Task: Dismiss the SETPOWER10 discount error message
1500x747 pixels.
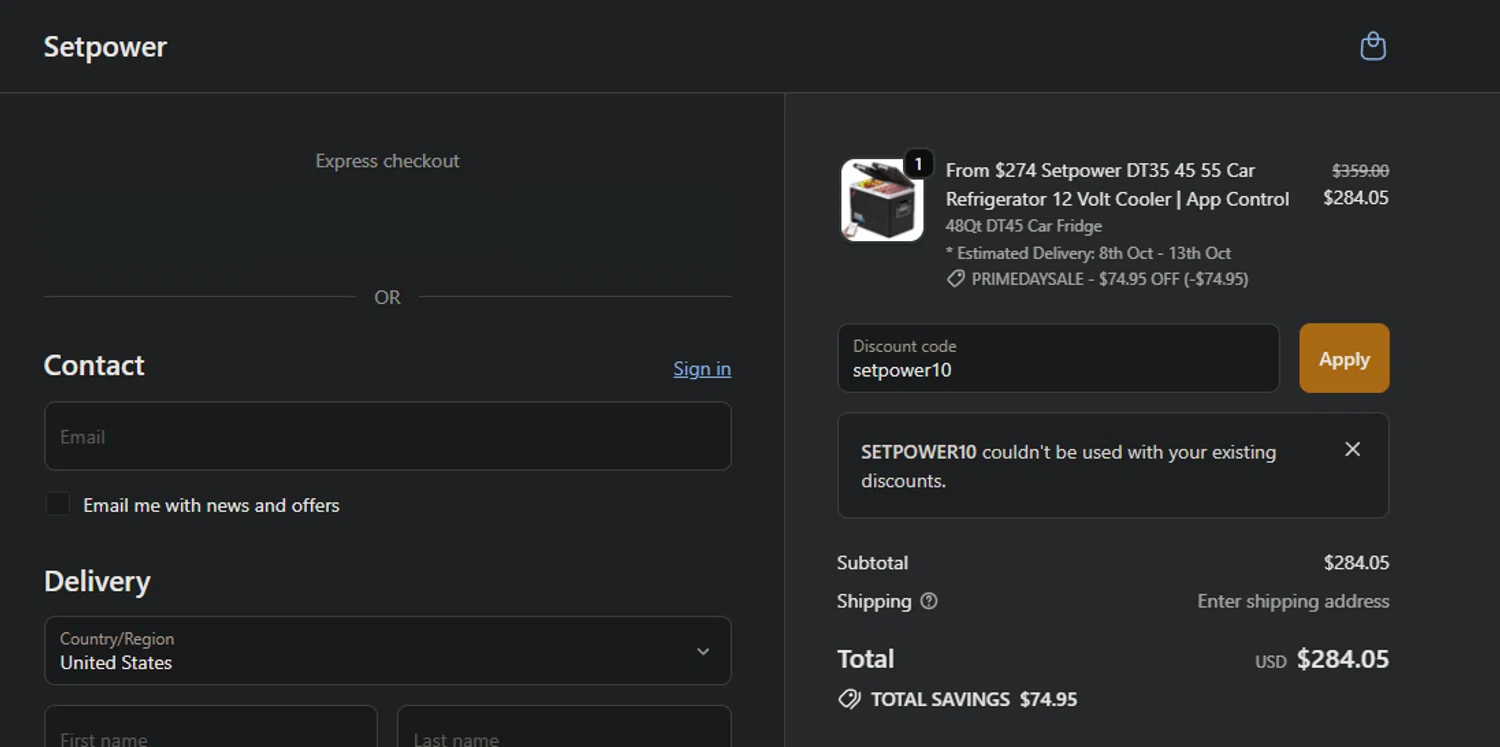Action: 1352,450
